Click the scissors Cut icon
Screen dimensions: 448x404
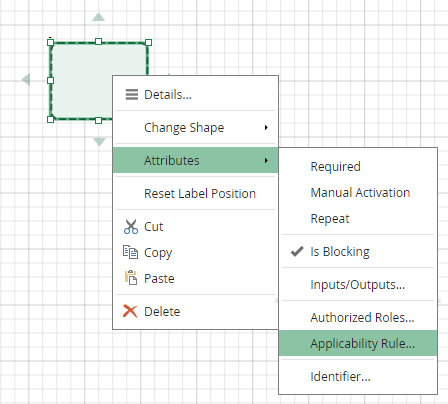coord(131,226)
